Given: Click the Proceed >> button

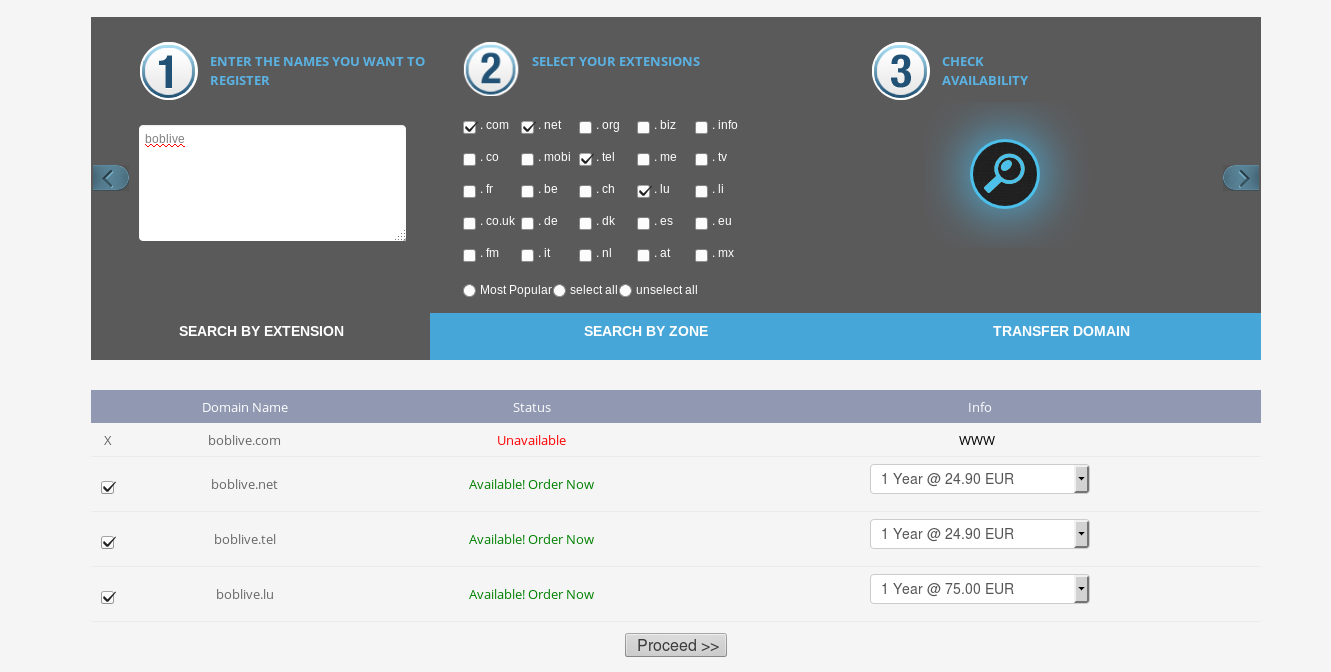Looking at the screenshot, I should tap(676, 645).
